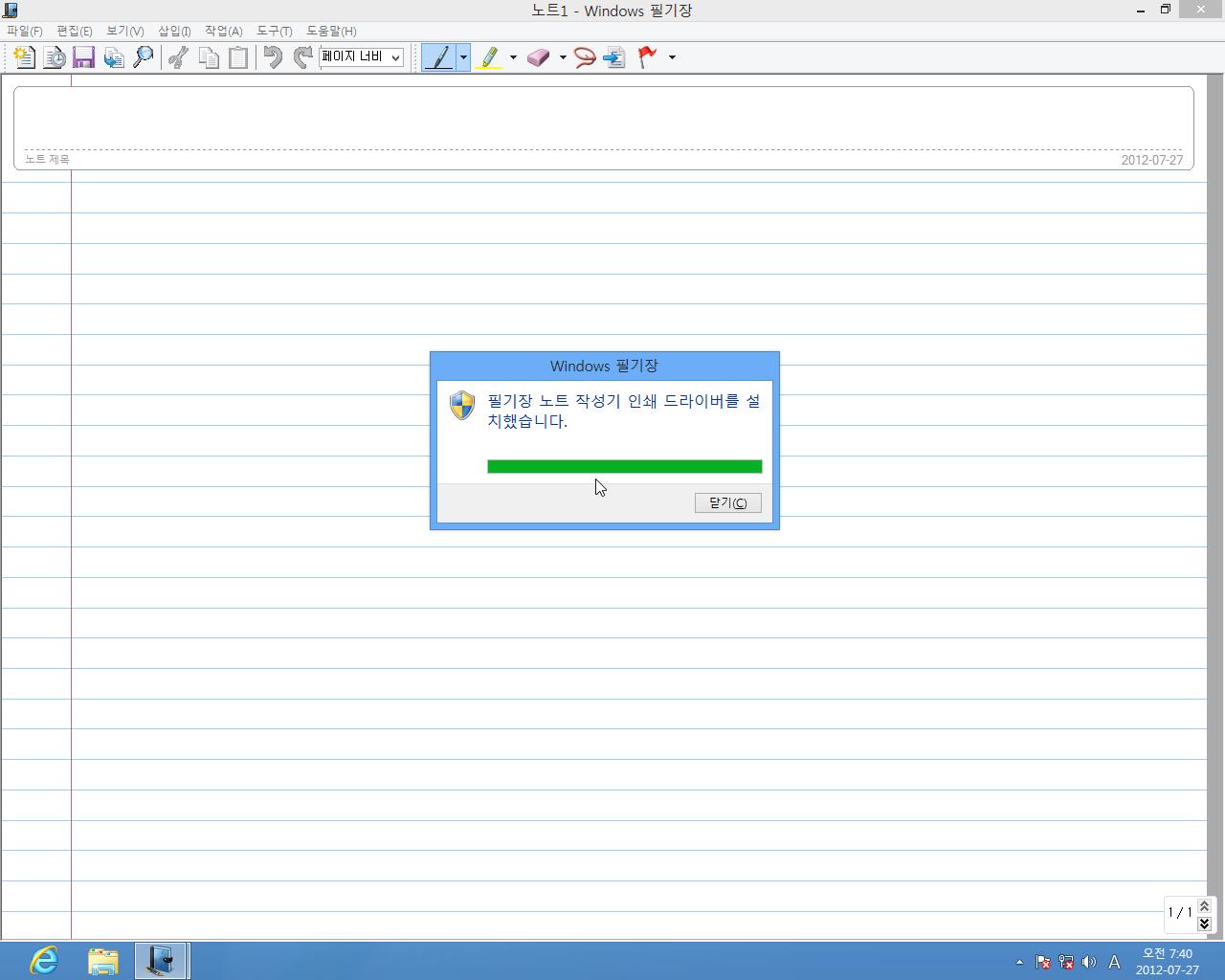Open Find with the magnifier icon
1225x980 pixels.
coord(144,57)
